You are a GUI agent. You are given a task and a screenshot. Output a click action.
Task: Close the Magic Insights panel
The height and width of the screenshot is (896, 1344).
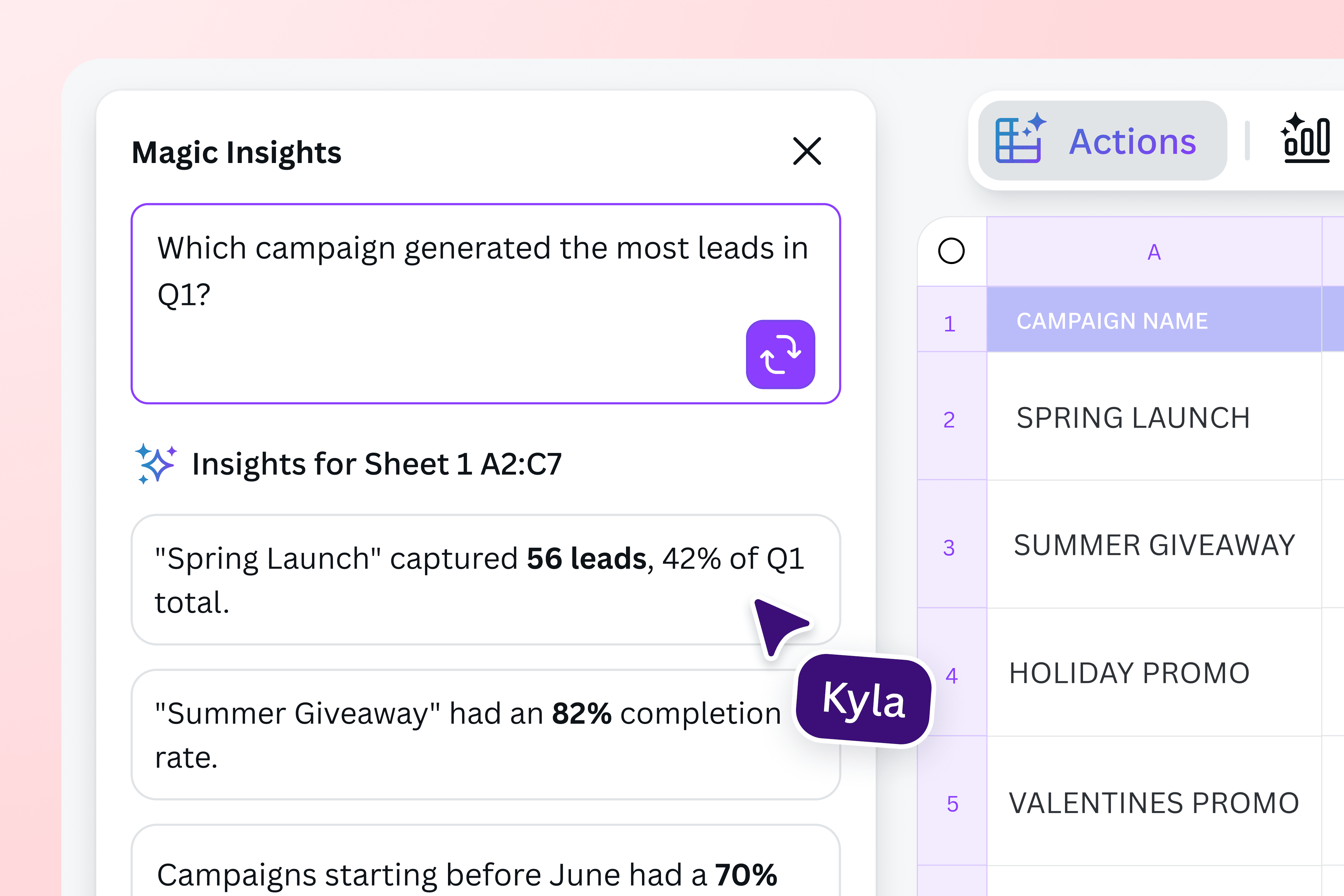807,151
